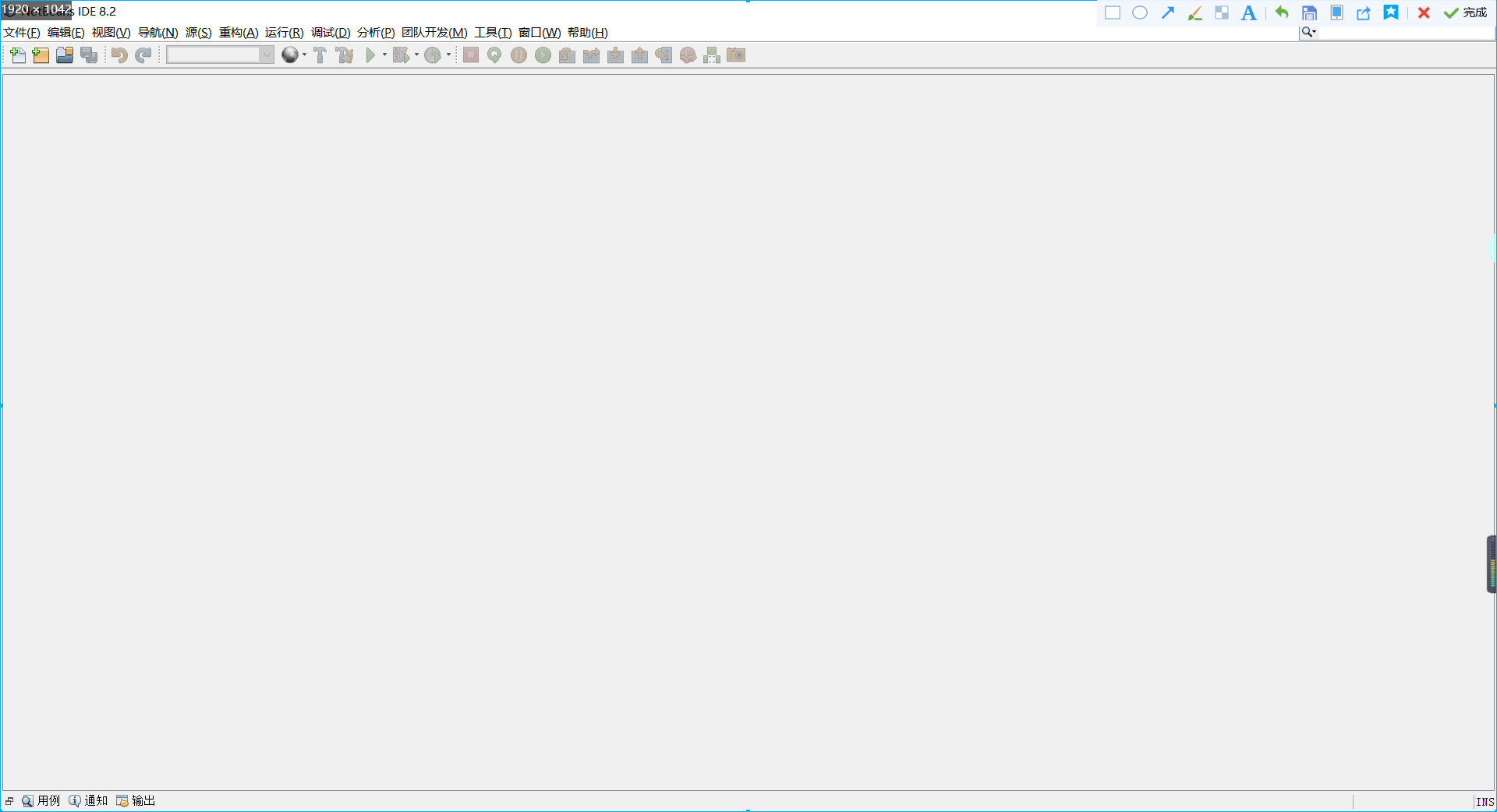Click the Clean and Build icon
Screen dimensions: 1497x812
click(x=345, y=55)
